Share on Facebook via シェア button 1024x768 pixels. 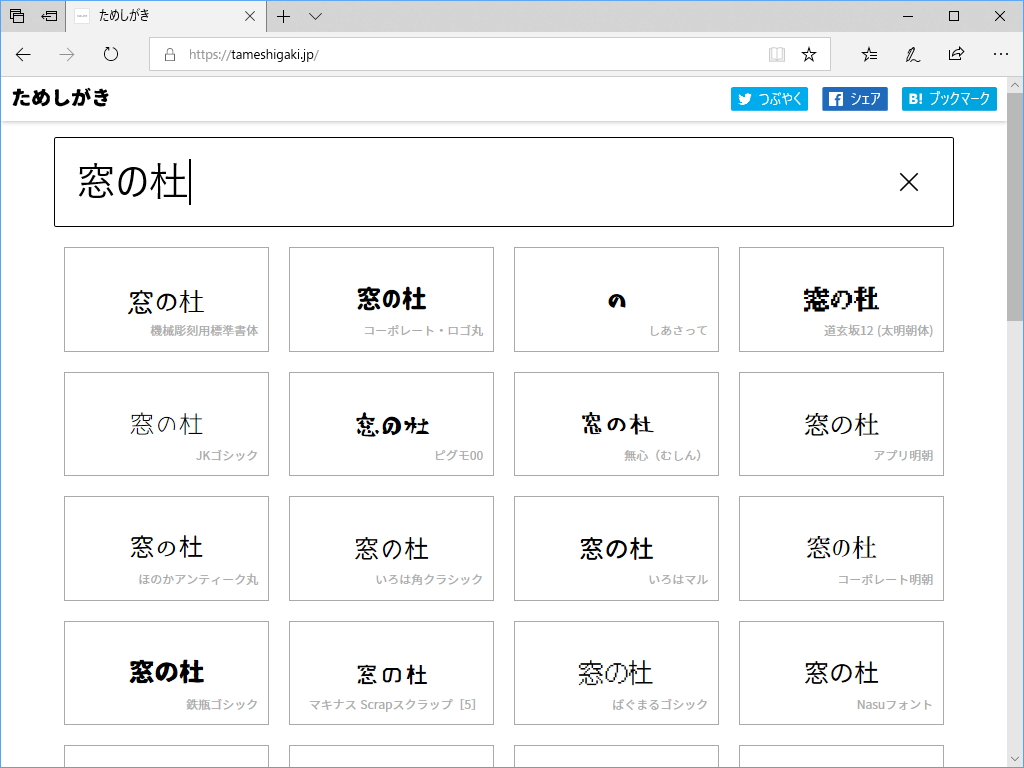pos(854,99)
